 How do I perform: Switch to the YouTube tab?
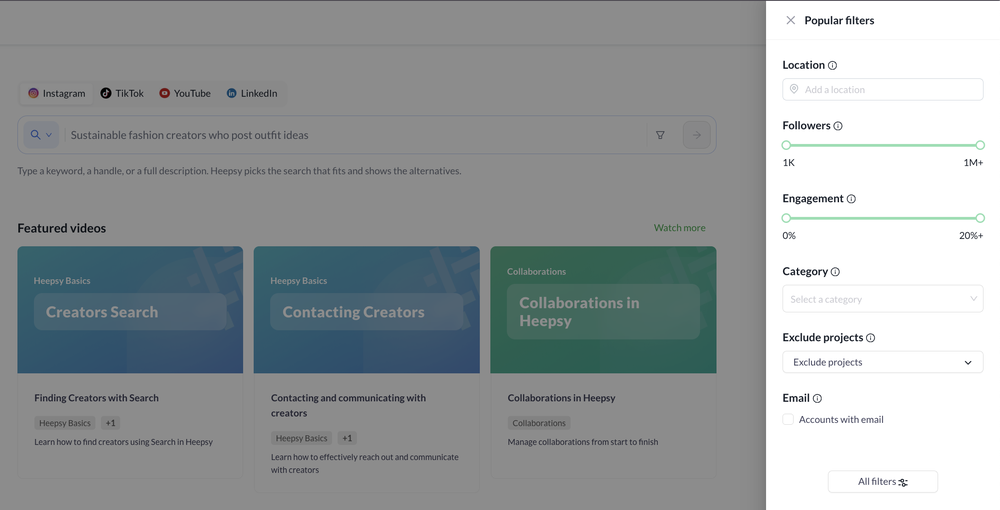[x=185, y=93]
